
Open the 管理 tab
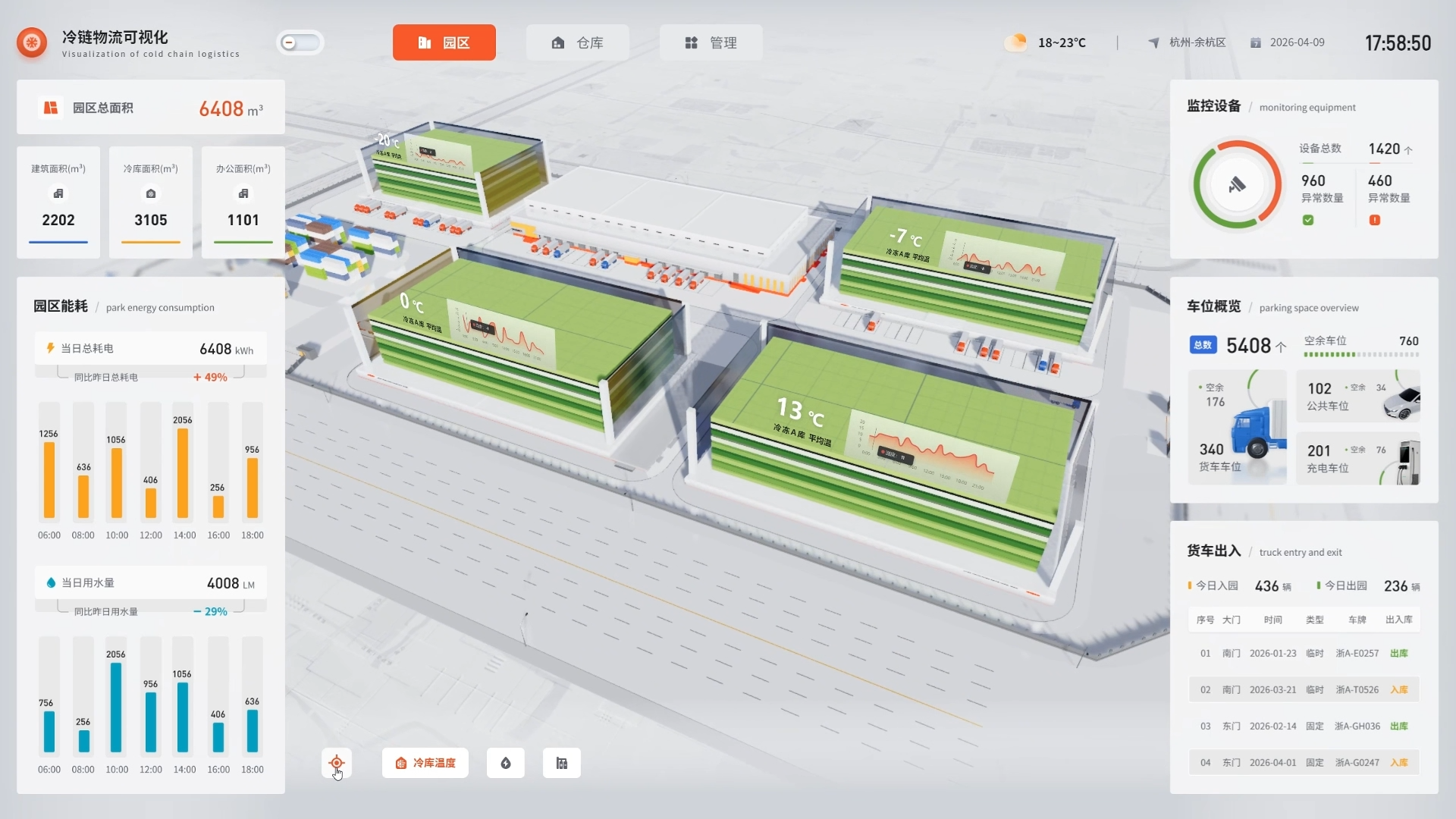(711, 42)
